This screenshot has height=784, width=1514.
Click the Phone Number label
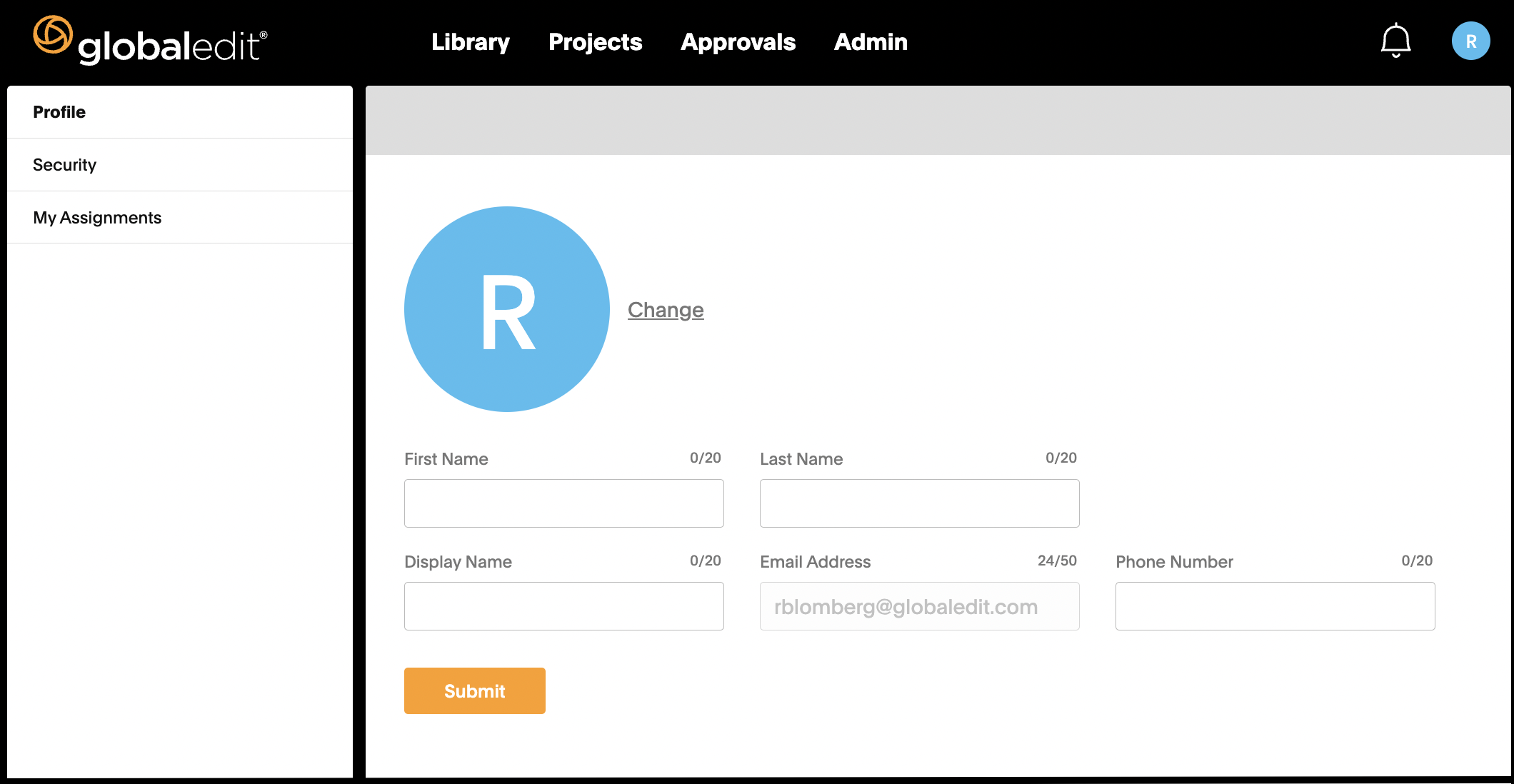tap(1175, 562)
